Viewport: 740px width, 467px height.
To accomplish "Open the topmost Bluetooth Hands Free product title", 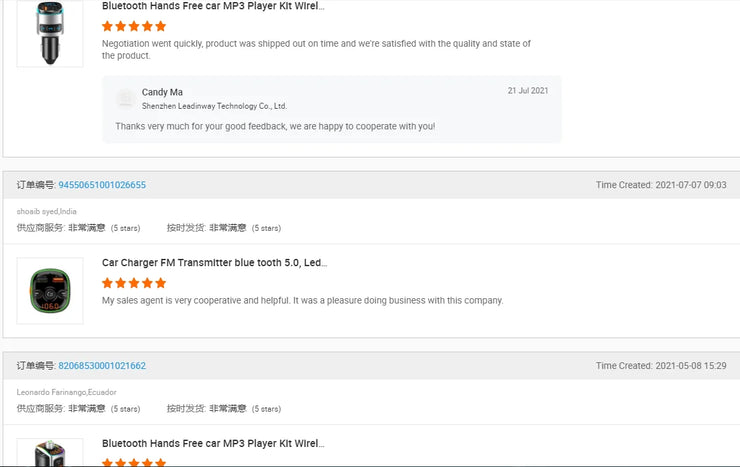I will 213,6.
